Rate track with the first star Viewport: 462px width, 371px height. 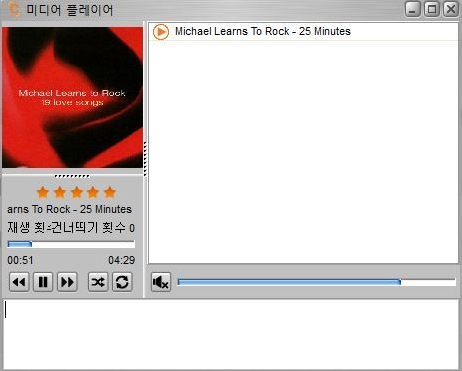(43, 192)
